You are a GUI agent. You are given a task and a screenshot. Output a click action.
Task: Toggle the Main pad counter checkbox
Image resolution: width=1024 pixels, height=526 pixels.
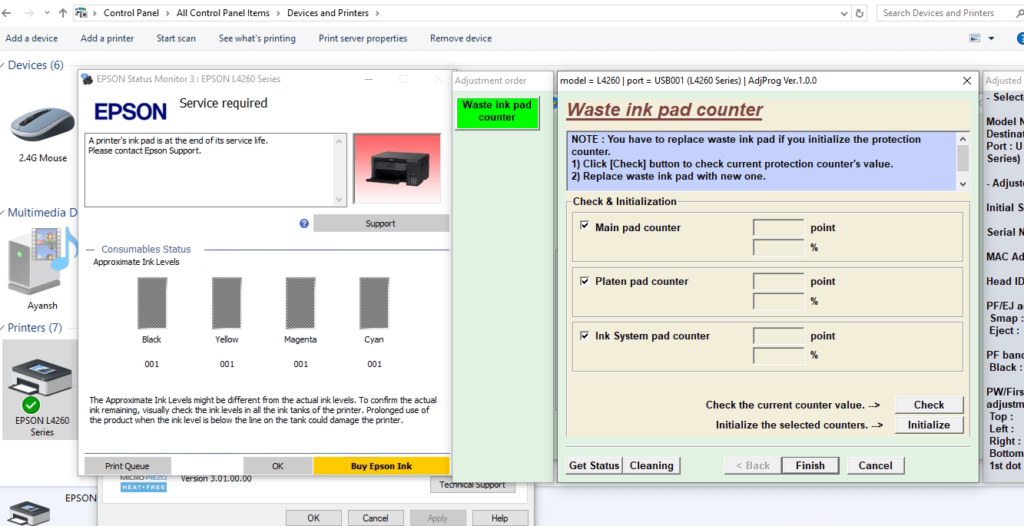(x=585, y=226)
